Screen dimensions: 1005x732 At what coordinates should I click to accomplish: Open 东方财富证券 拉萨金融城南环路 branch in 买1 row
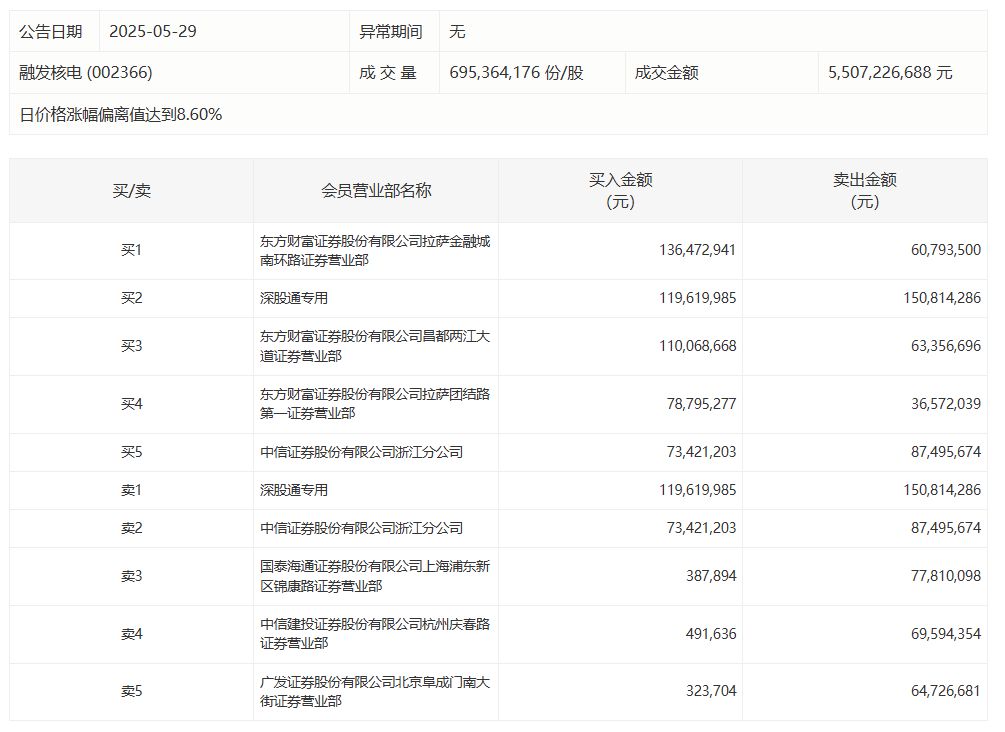[375, 250]
